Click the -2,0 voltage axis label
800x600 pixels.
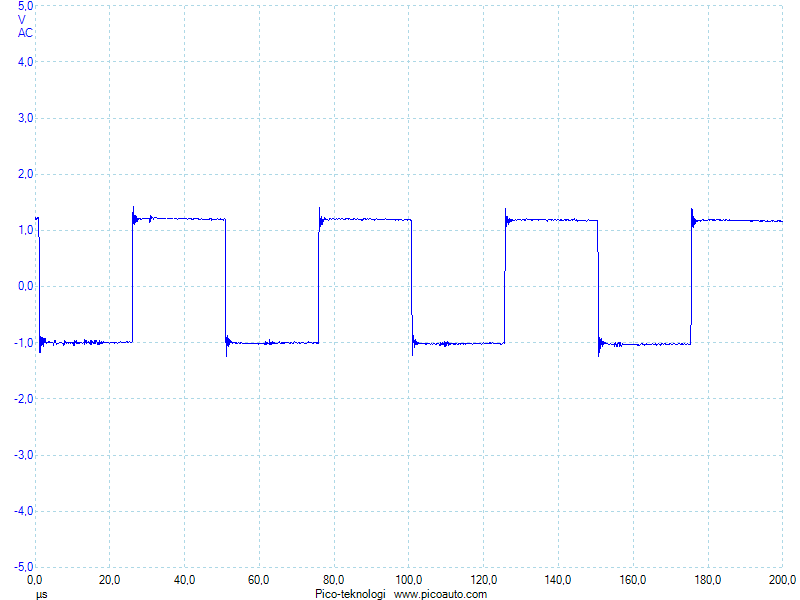point(23,399)
